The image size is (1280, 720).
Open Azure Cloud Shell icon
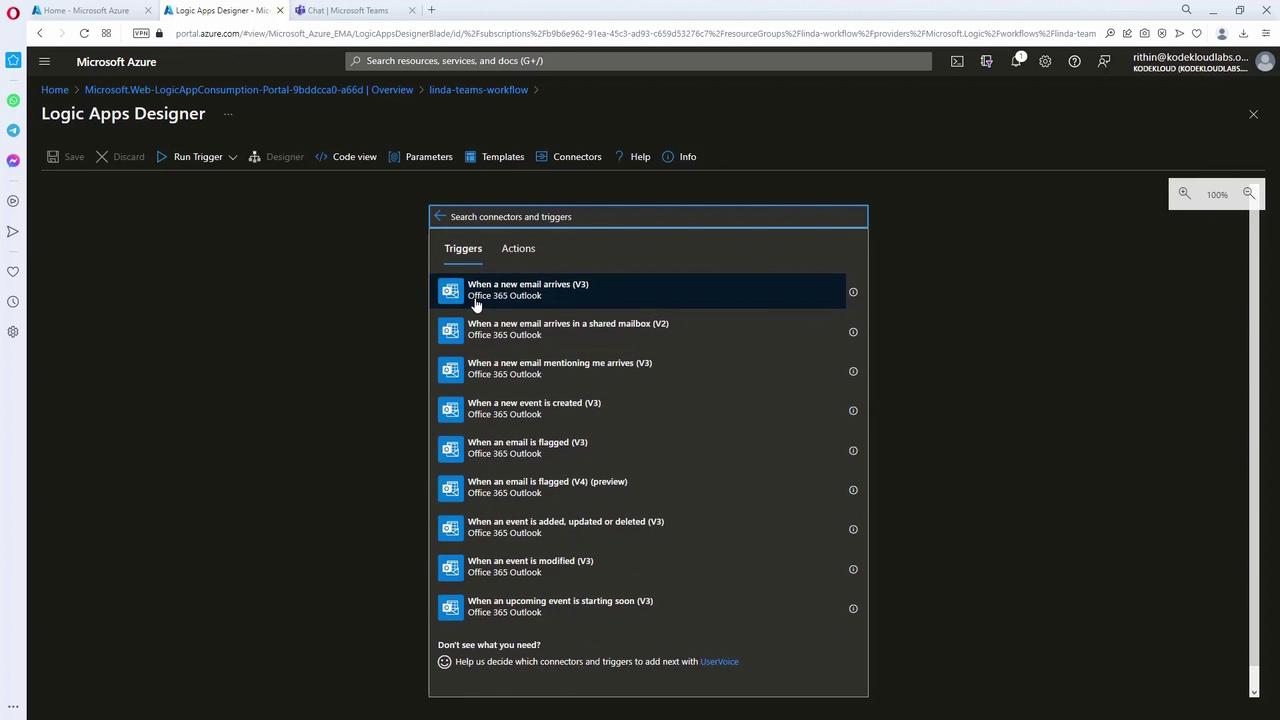pyautogui.click(x=957, y=61)
